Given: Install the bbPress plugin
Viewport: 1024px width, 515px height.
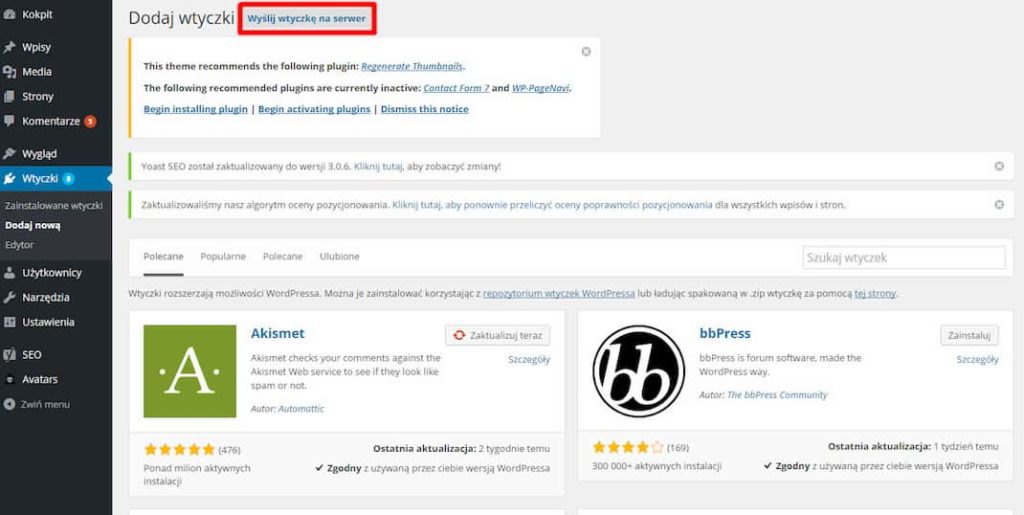Looking at the screenshot, I should (x=968, y=335).
